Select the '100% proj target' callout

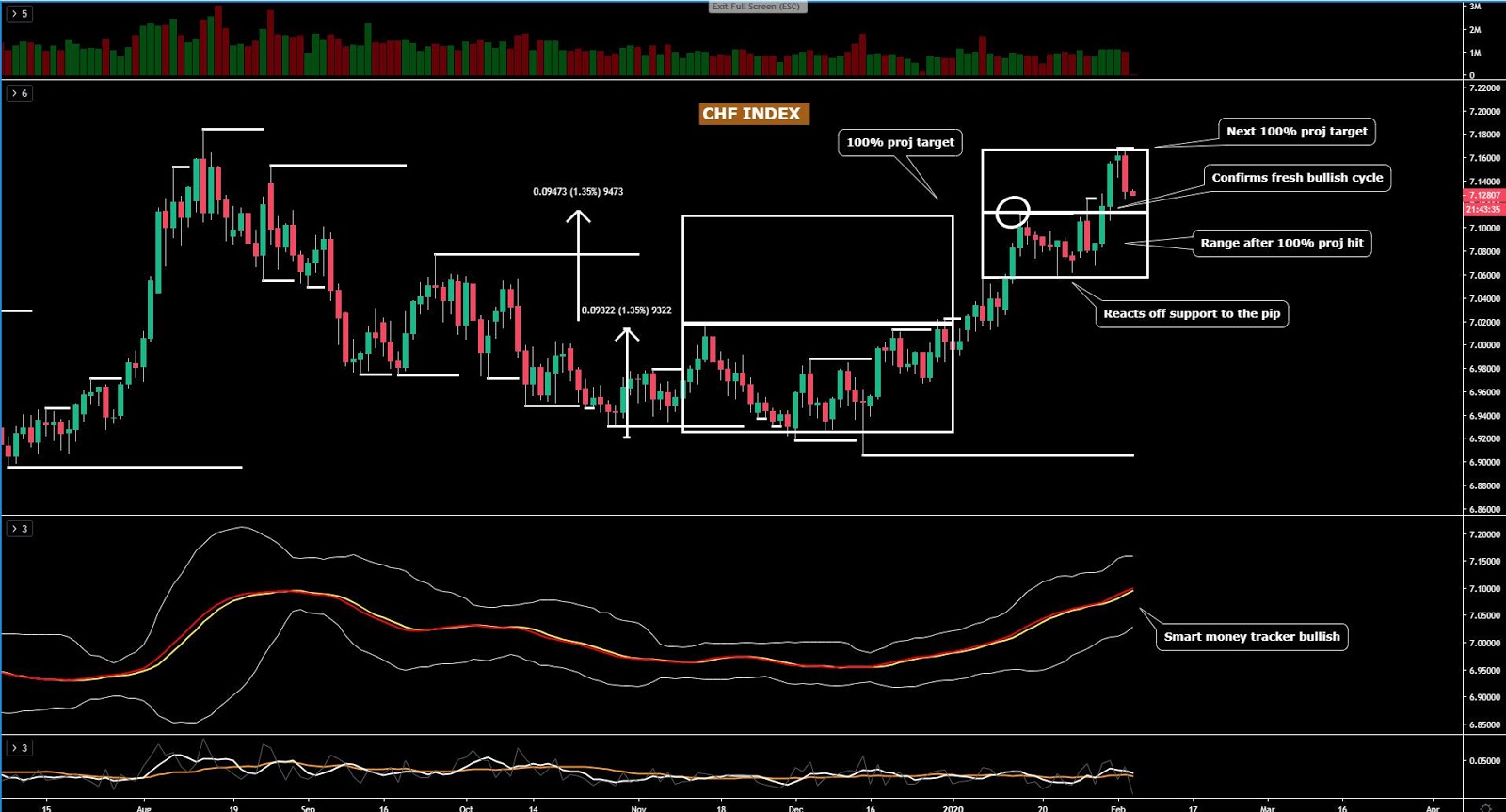pyautogui.click(x=900, y=142)
